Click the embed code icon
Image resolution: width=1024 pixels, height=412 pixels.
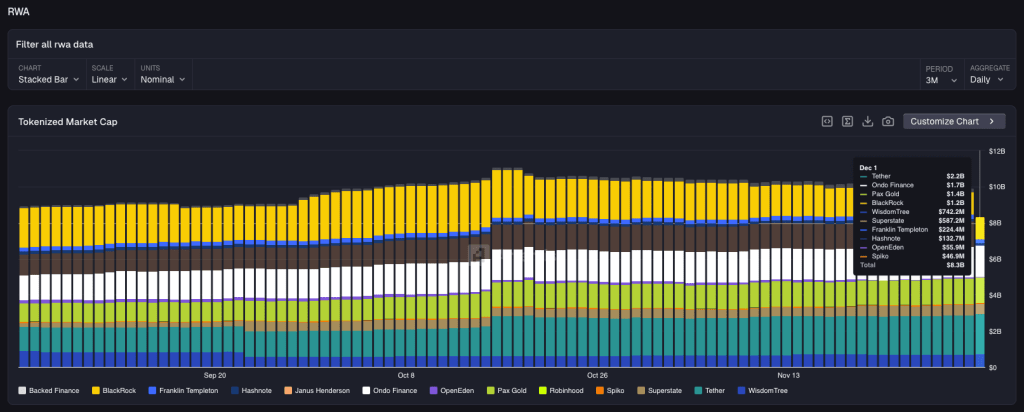click(x=827, y=121)
